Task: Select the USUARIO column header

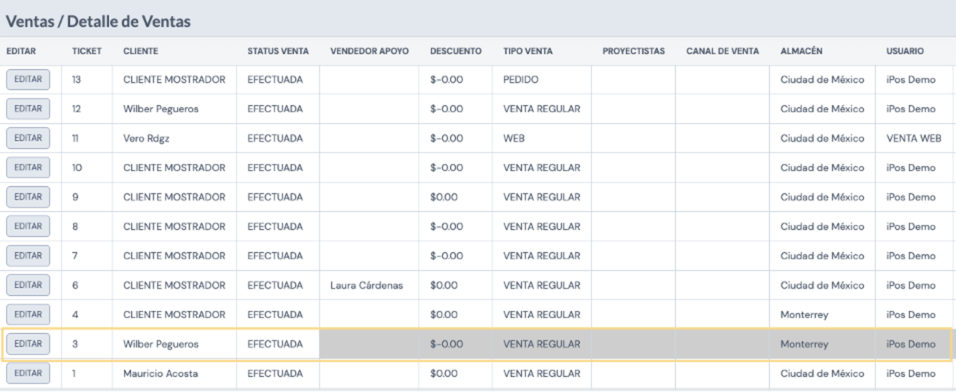Action: (x=905, y=51)
